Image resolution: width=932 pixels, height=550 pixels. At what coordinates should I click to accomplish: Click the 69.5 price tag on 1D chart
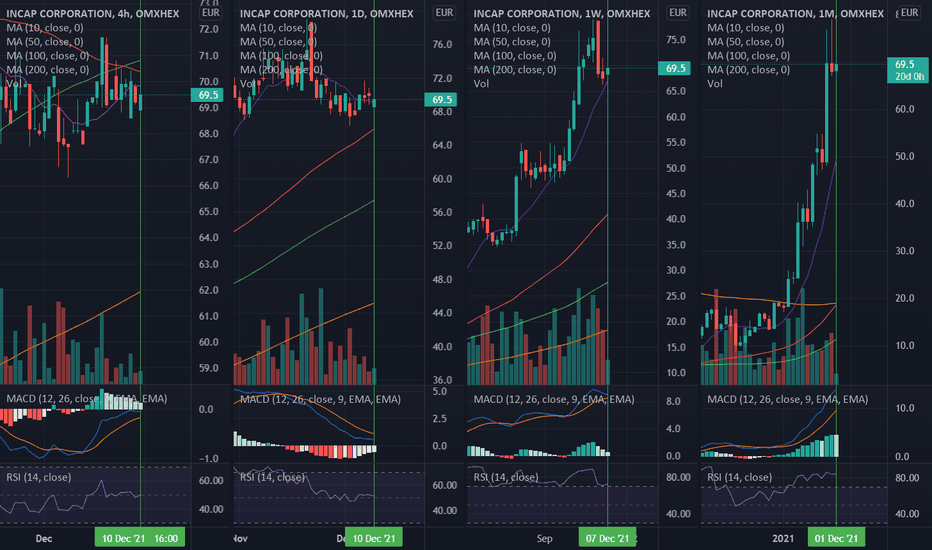click(x=440, y=99)
